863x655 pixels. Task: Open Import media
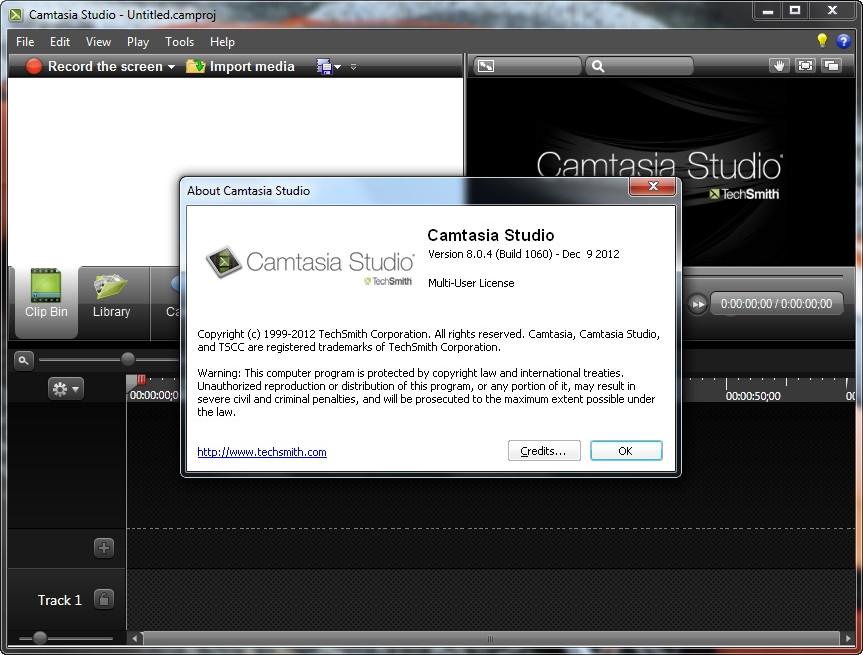pos(240,66)
